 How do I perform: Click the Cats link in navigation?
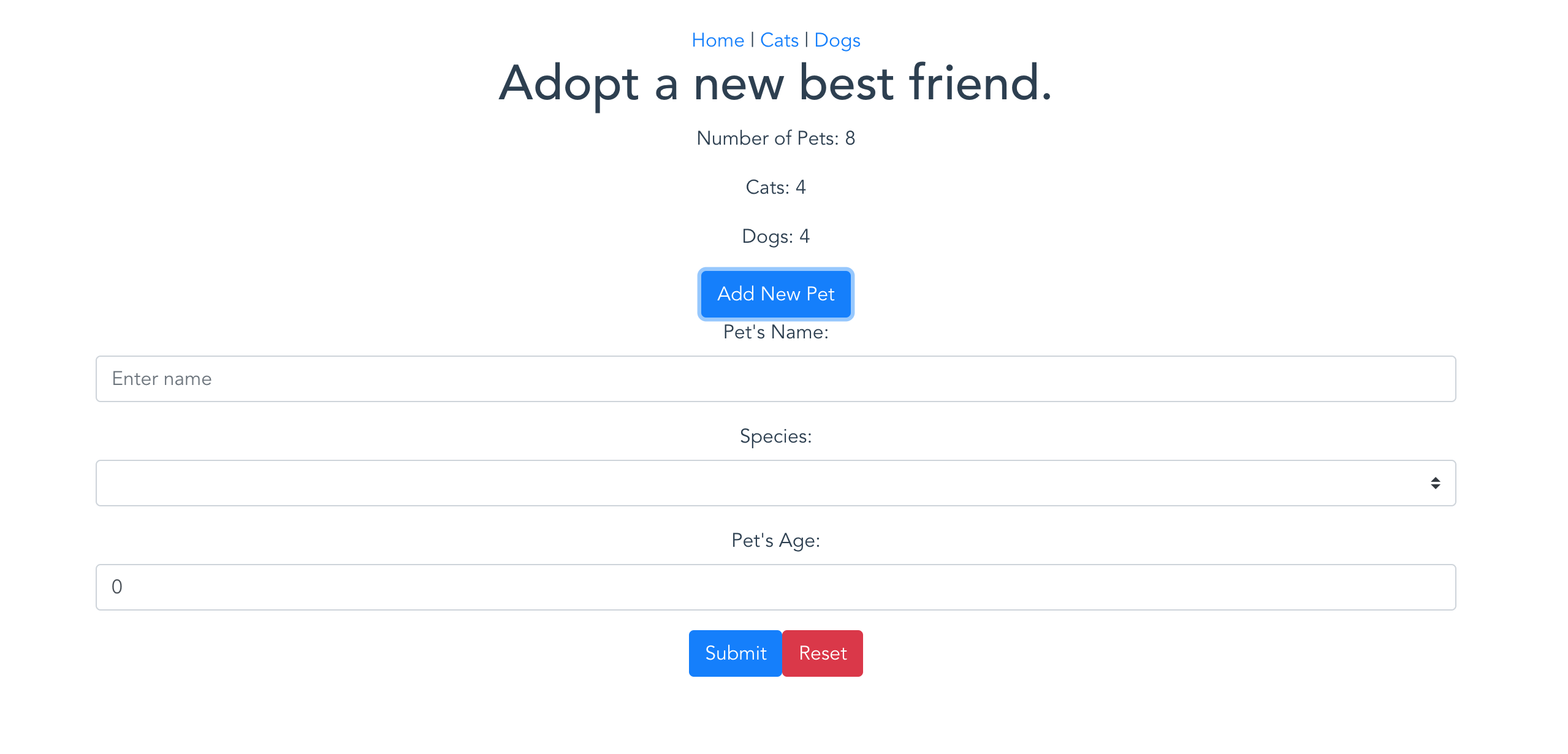[778, 39]
